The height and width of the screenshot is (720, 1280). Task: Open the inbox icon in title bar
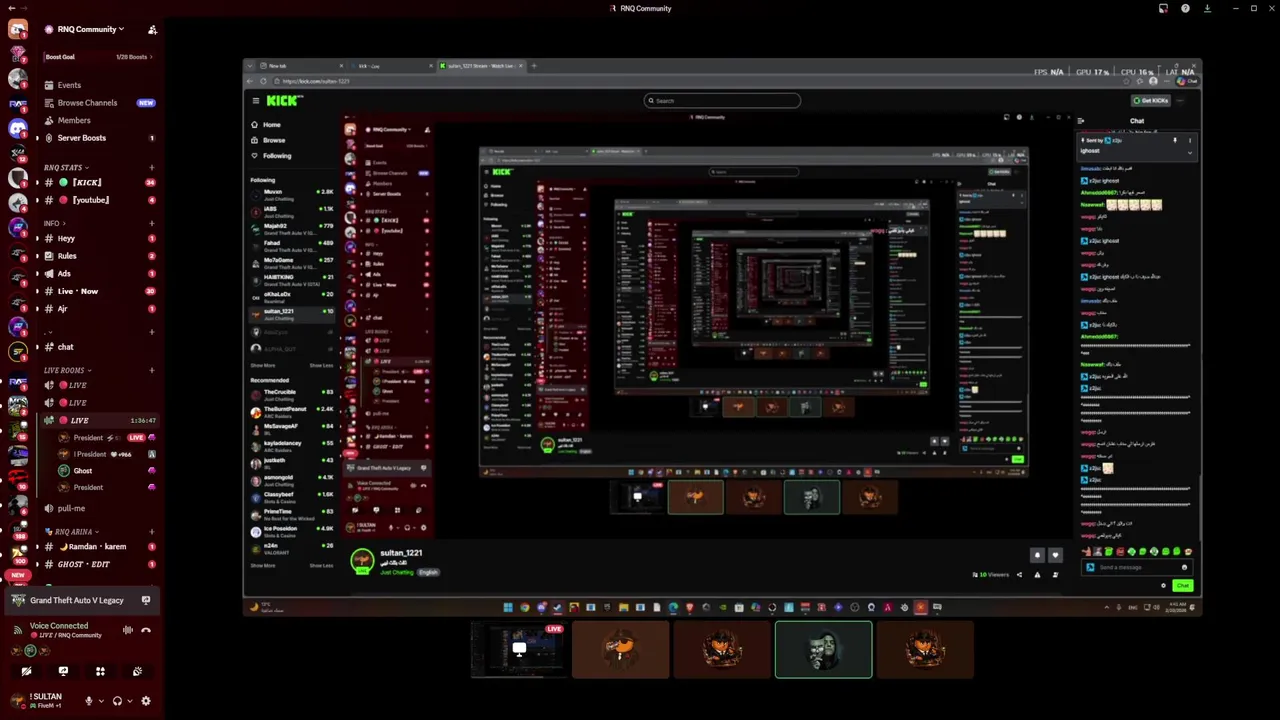click(x=1163, y=8)
